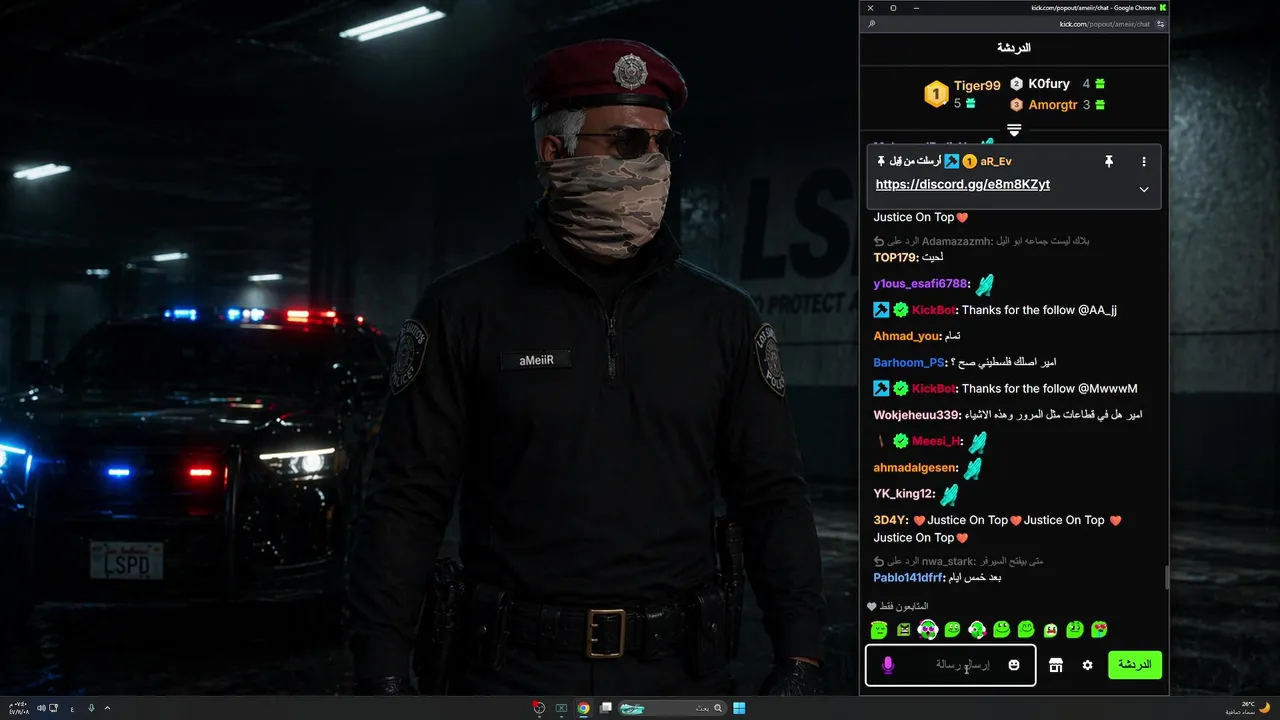Screen dimensions: 1280x720
Task: Click username Ahmad_you in chat
Action: tap(907, 336)
